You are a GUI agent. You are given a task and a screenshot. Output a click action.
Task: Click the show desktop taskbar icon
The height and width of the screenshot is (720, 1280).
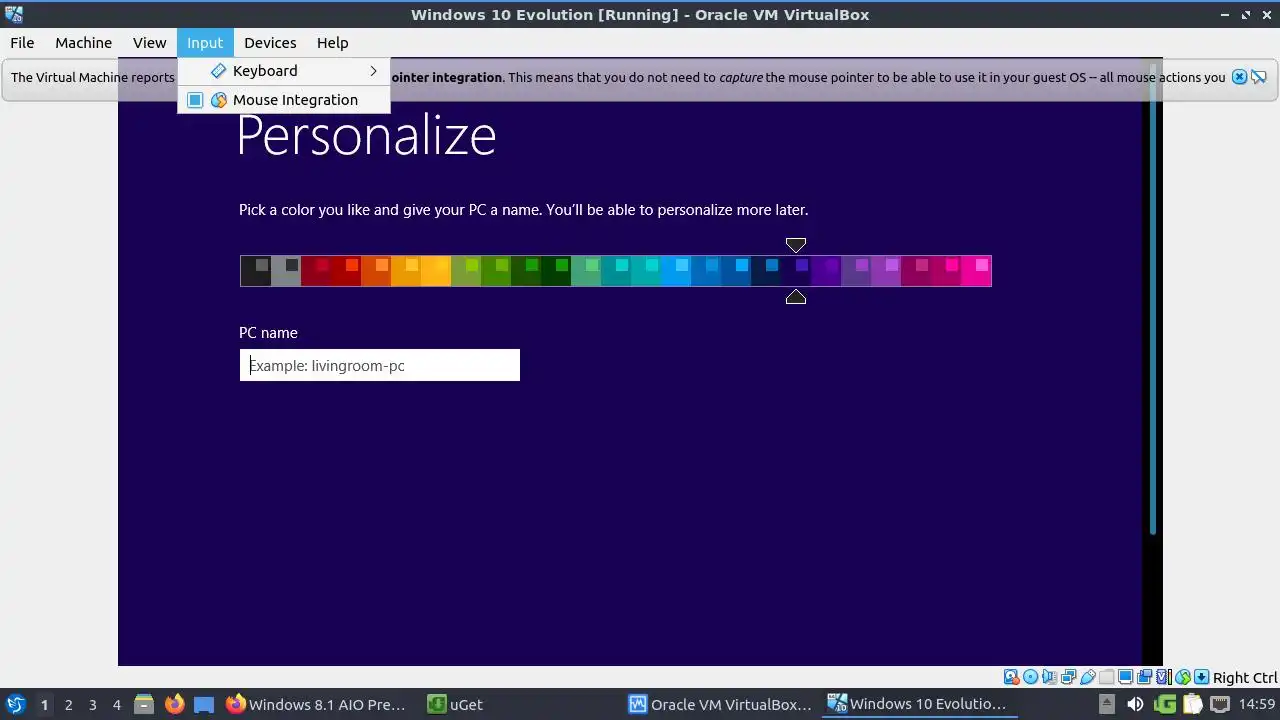click(x=204, y=704)
